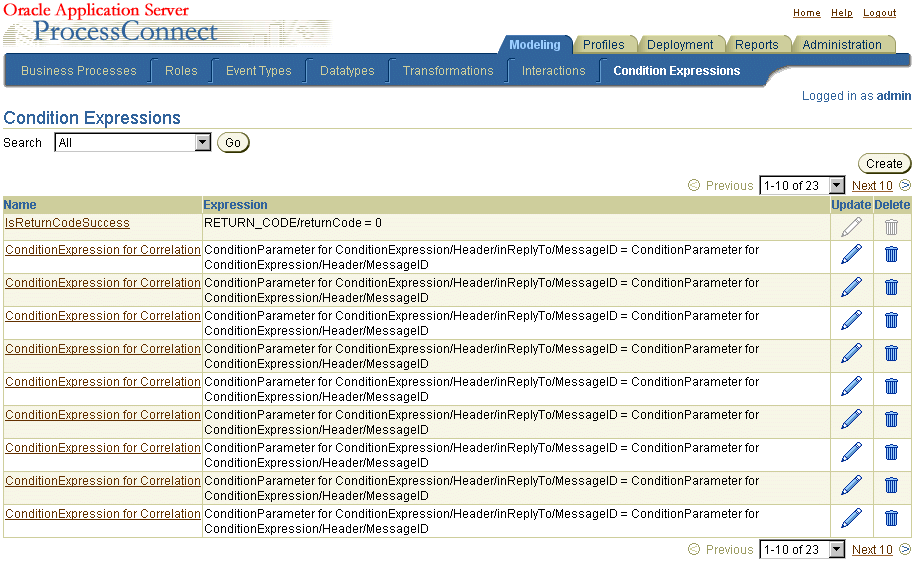912x568 pixels.
Task: Click the Logout link
Action: tap(879, 13)
